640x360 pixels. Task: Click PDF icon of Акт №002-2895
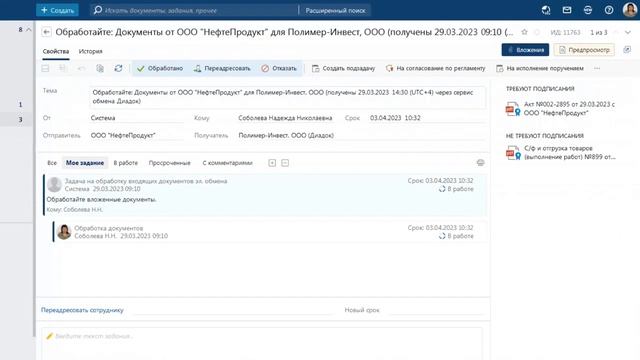pos(513,109)
